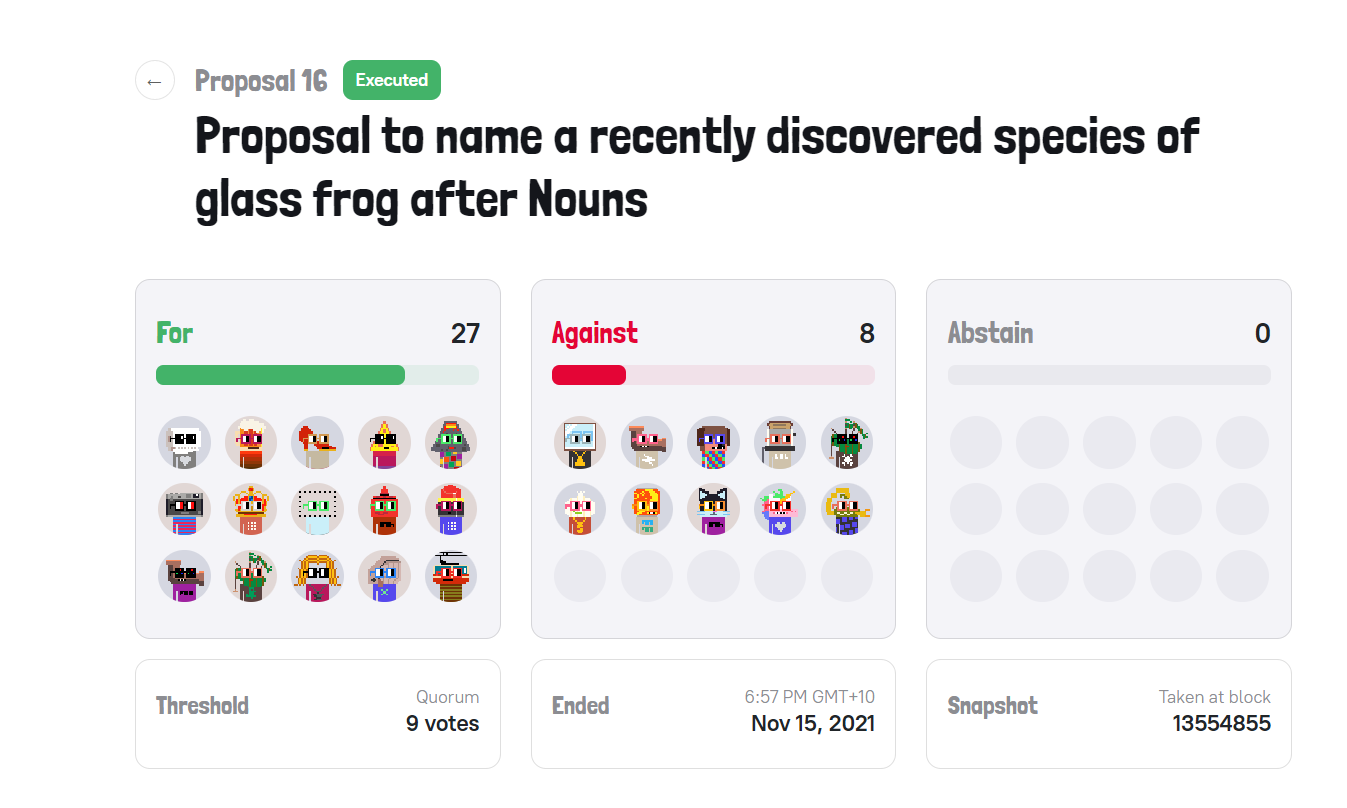
Task: Click the back arrow button
Action: pos(154,81)
